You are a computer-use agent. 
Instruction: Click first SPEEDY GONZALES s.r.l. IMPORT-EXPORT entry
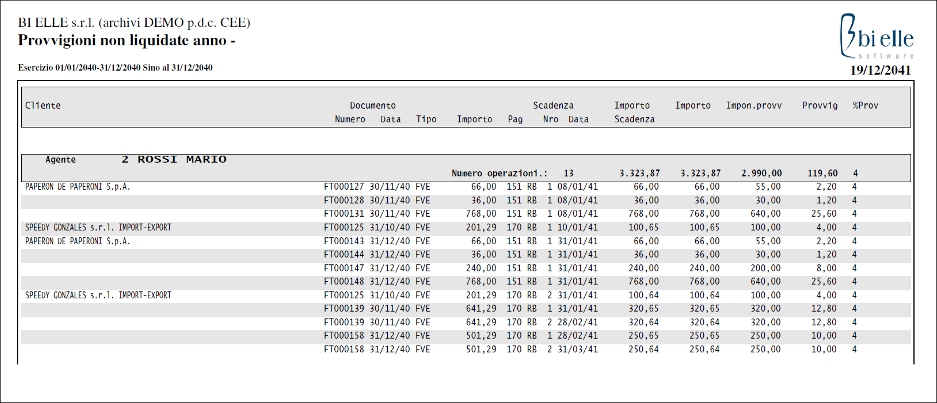(x=98, y=227)
